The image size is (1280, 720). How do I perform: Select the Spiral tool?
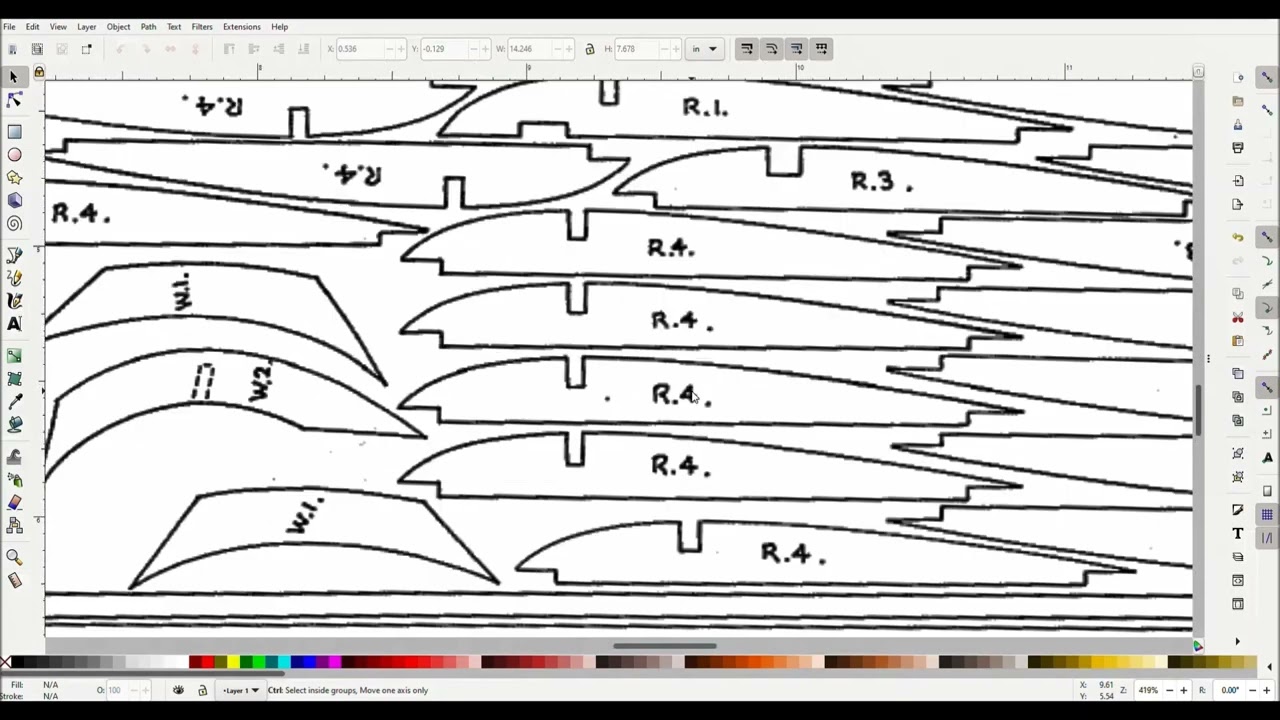(14, 224)
